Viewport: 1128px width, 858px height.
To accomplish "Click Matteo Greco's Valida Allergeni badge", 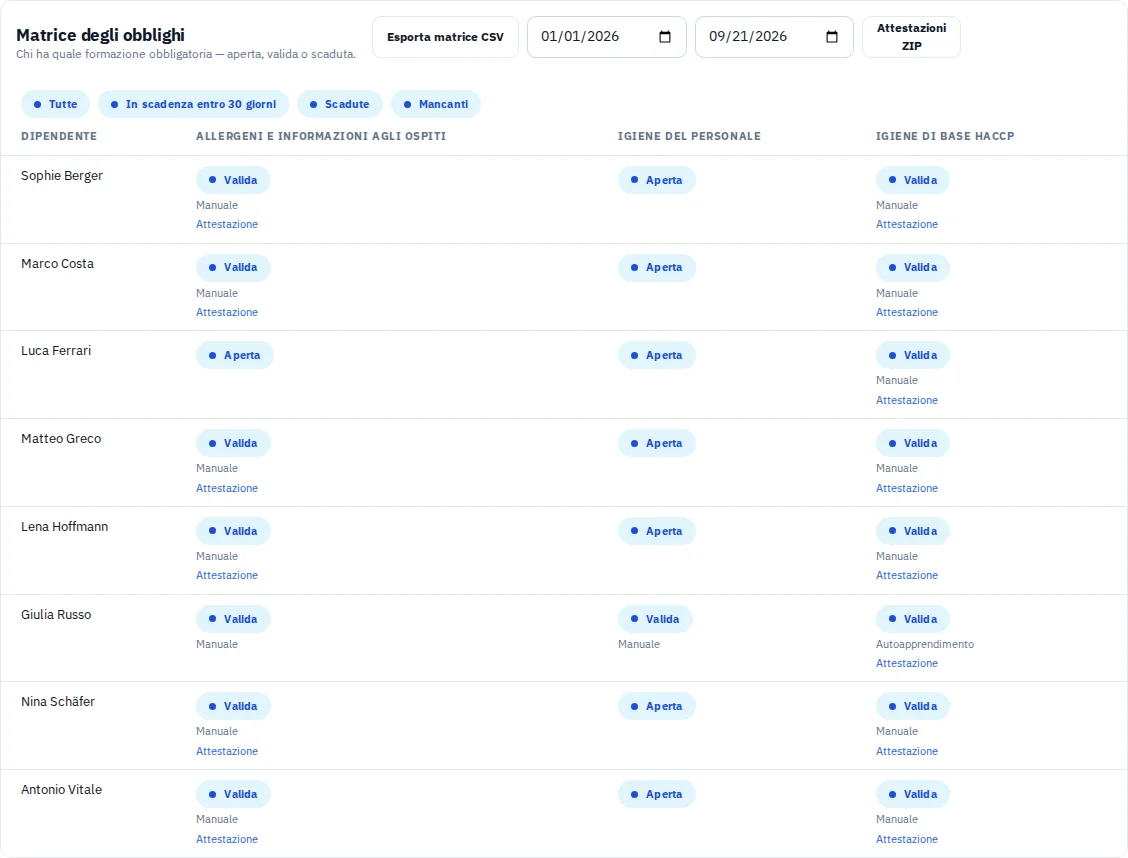I will click(x=233, y=443).
